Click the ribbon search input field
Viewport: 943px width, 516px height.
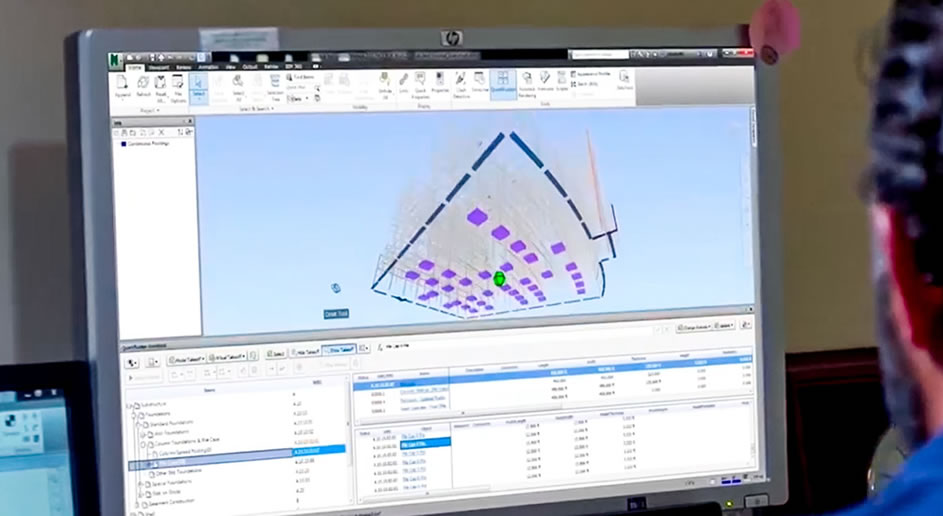click(x=598, y=55)
